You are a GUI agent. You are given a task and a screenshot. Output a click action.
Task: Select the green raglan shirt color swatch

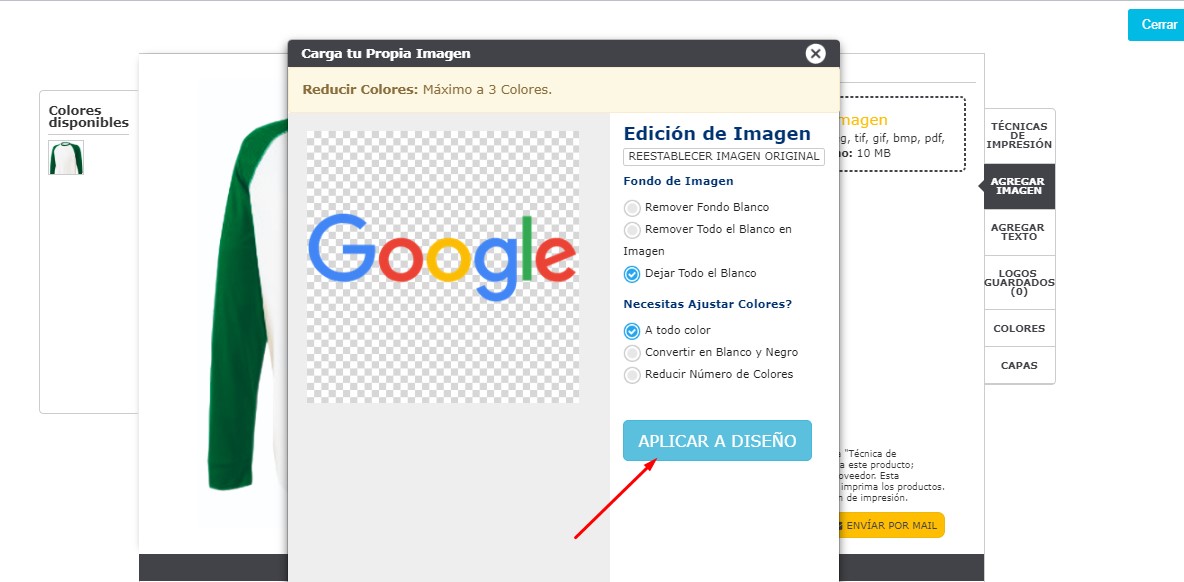(x=66, y=157)
